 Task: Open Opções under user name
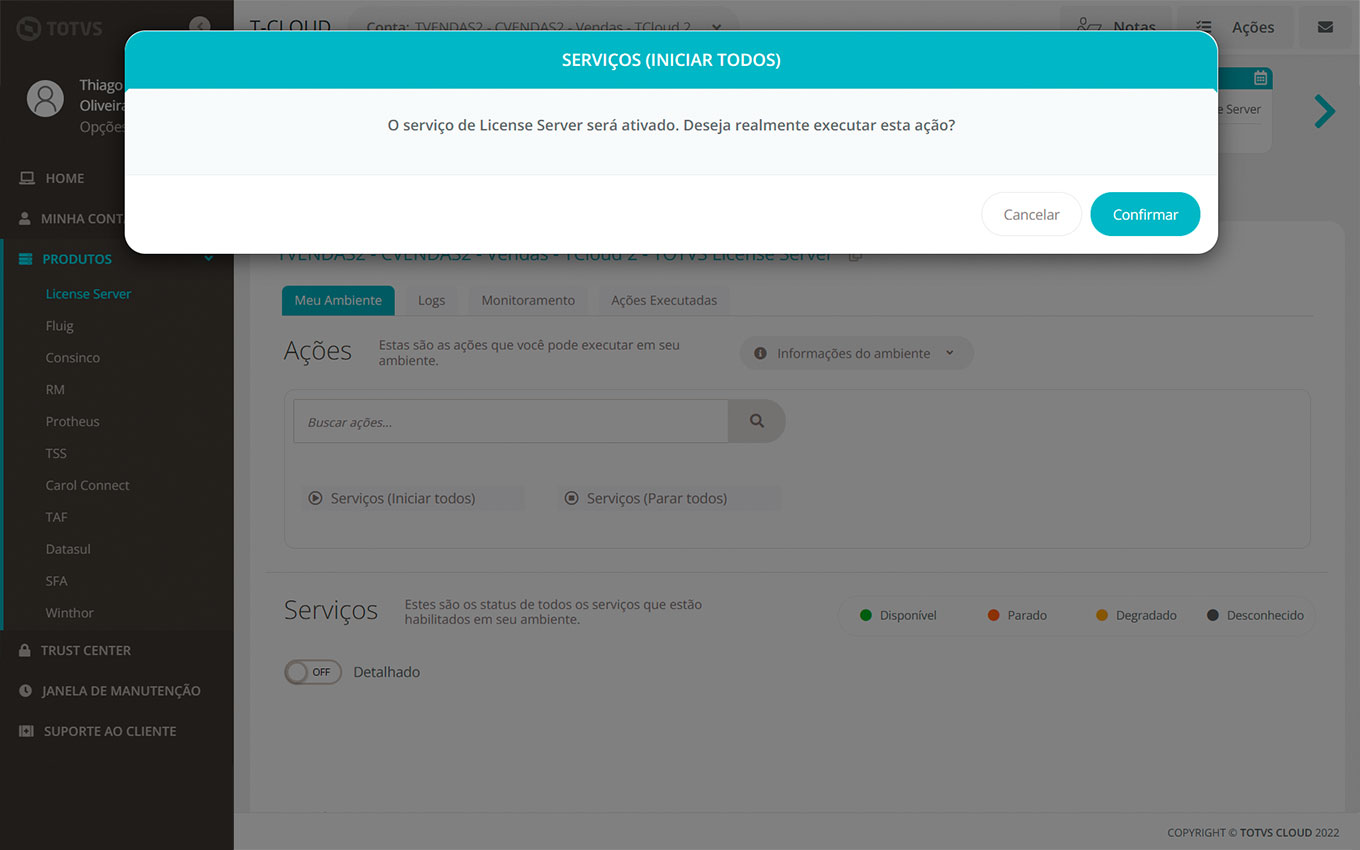(102, 127)
